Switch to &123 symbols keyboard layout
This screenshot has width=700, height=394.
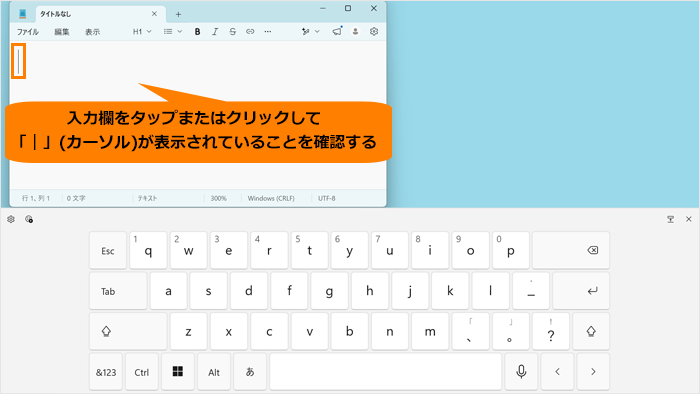pos(106,372)
